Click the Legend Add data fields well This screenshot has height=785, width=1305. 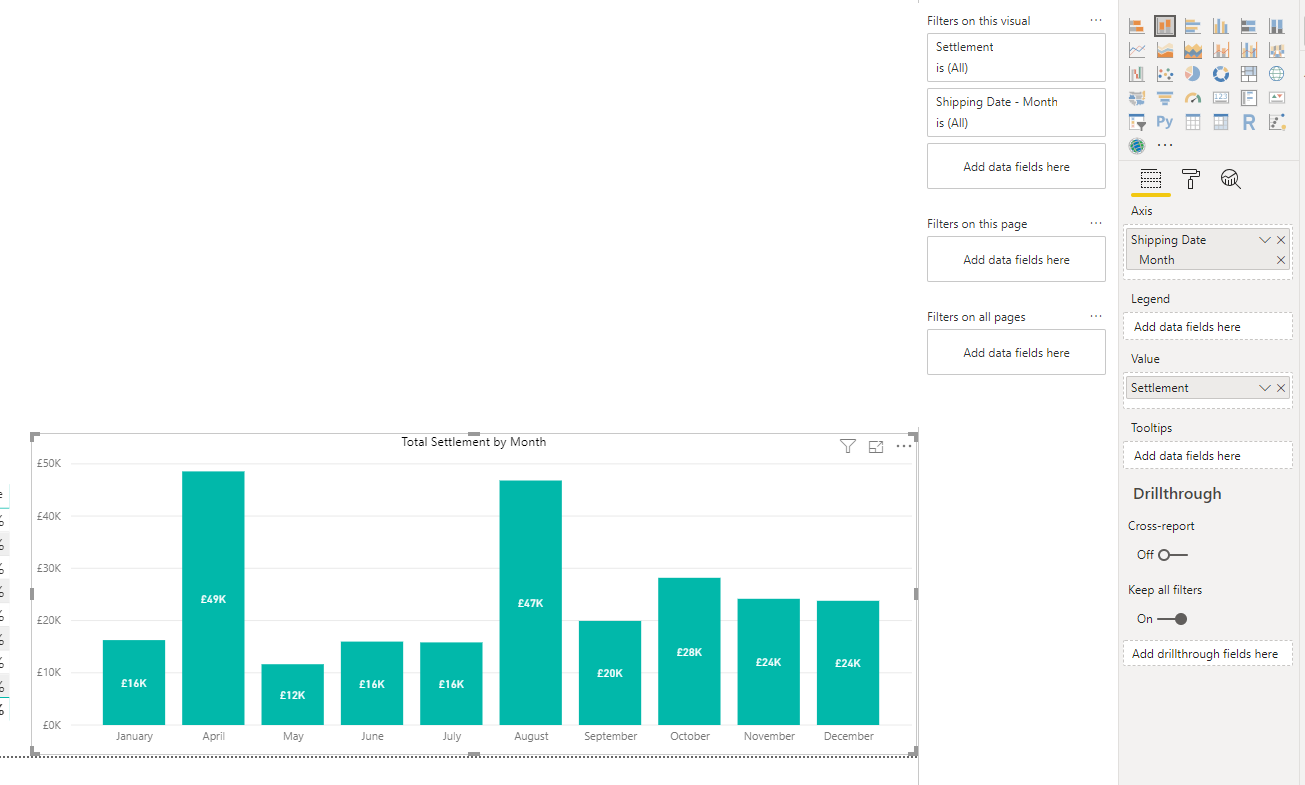pyautogui.click(x=1207, y=327)
